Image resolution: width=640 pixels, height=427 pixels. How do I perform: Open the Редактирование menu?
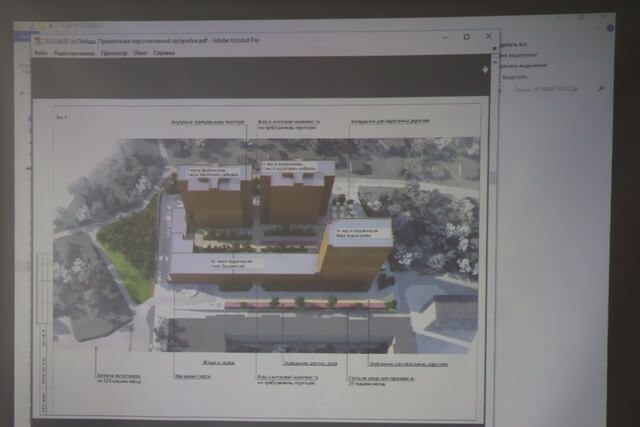click(74, 51)
